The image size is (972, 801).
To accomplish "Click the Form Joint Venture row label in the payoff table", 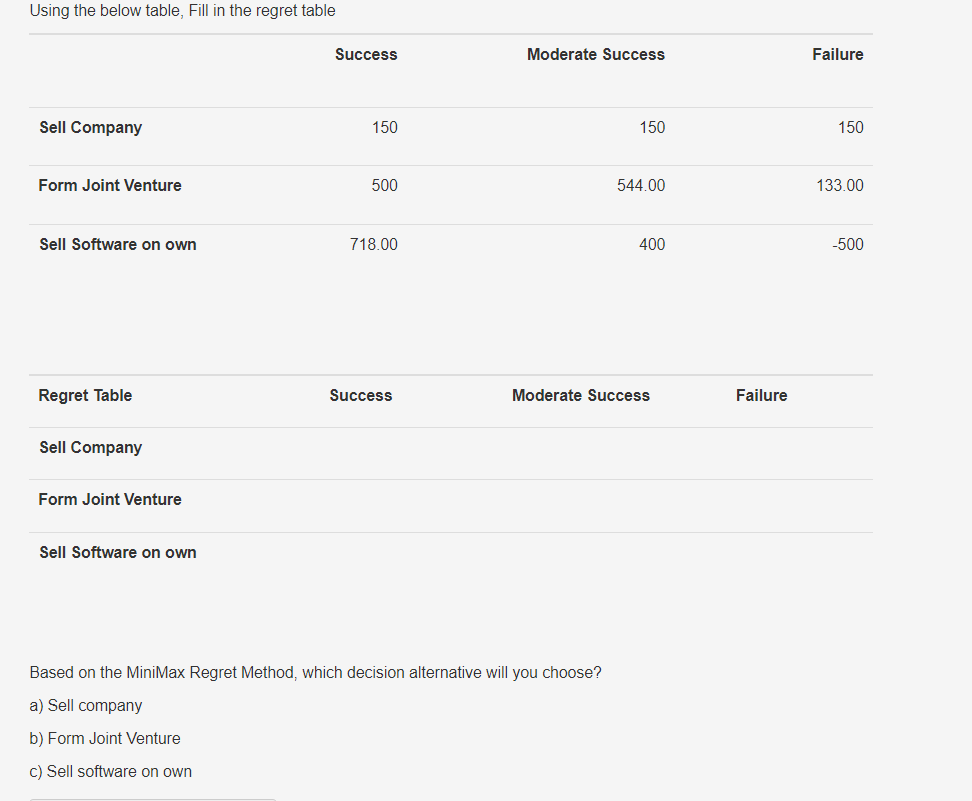I will pyautogui.click(x=110, y=186).
